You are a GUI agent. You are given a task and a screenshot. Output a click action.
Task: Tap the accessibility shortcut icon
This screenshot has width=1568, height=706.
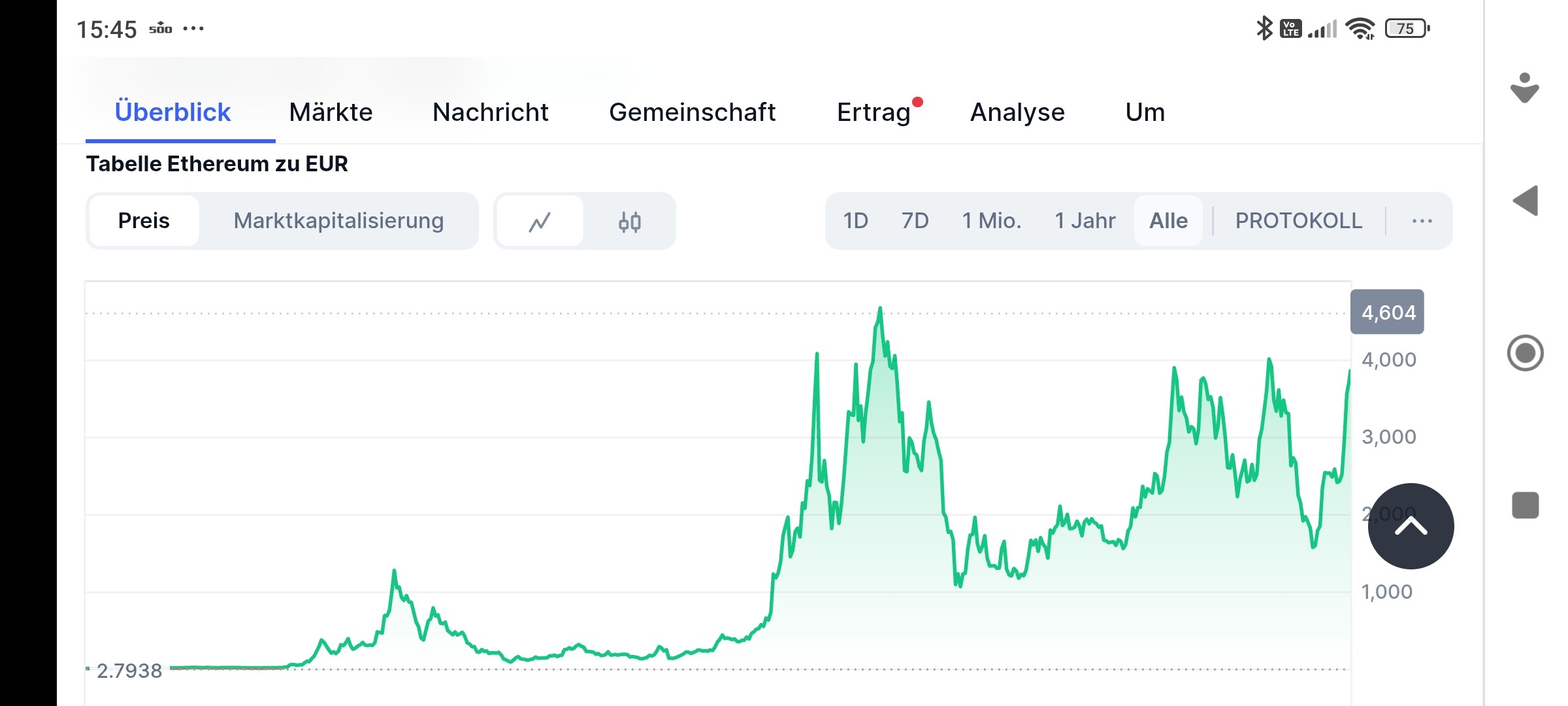[x=1525, y=88]
